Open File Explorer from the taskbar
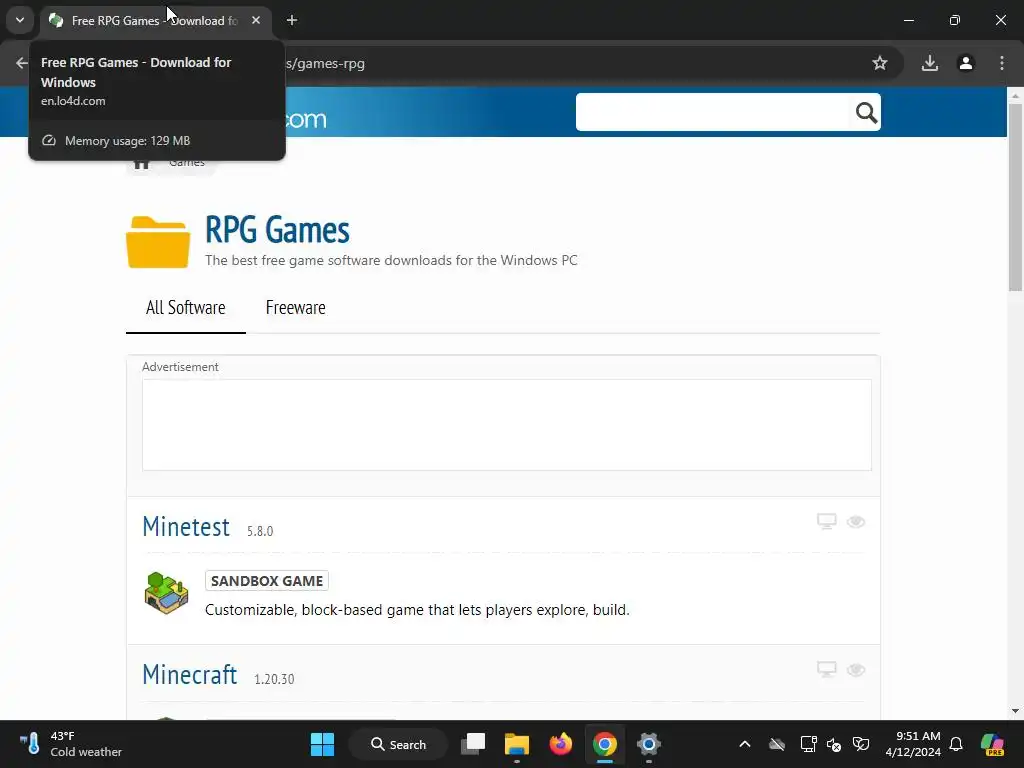 [x=517, y=744]
